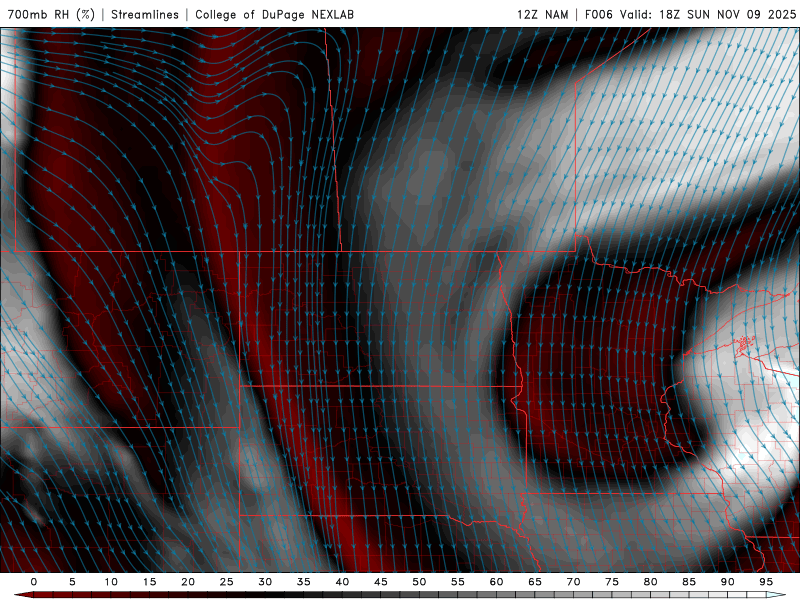800x600 pixels.
Task: Select the legend value "10"
Action: click(x=111, y=582)
